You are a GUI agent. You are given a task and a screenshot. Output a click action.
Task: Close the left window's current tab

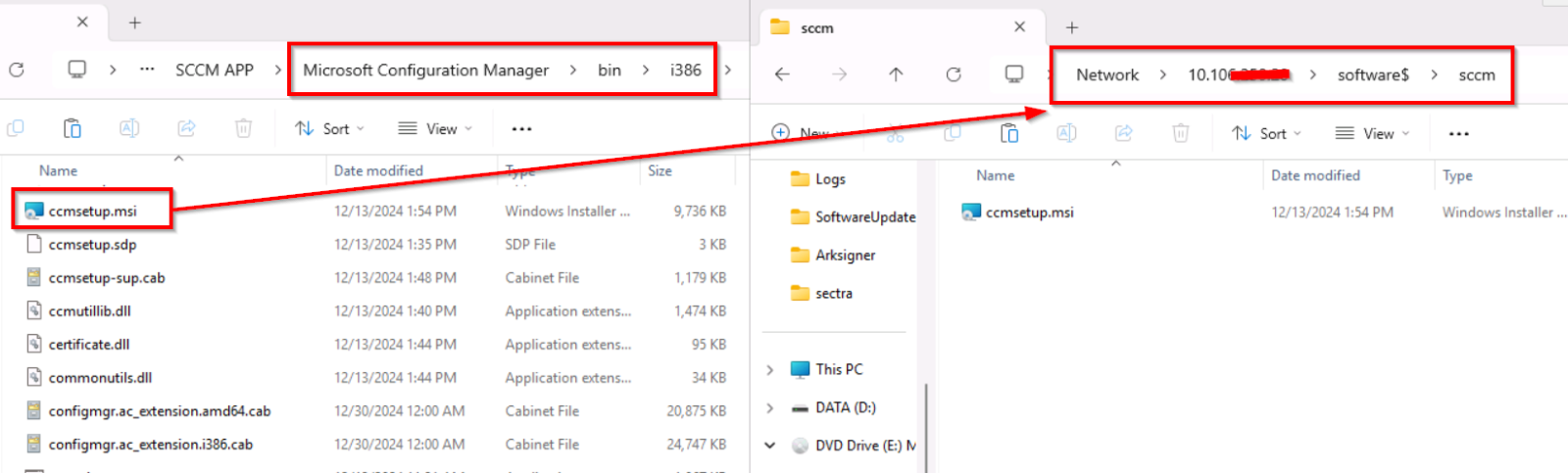(82, 22)
